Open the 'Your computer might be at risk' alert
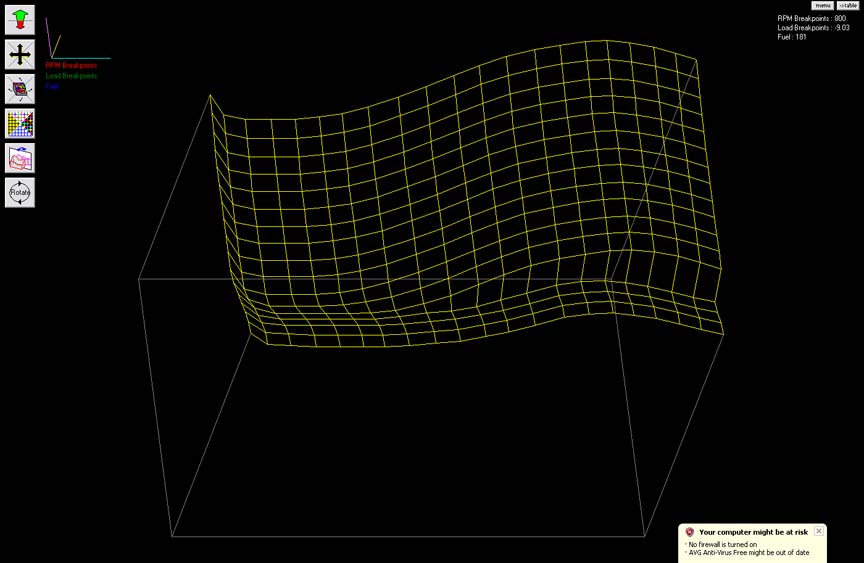This screenshot has height=563, width=864. tap(753, 532)
